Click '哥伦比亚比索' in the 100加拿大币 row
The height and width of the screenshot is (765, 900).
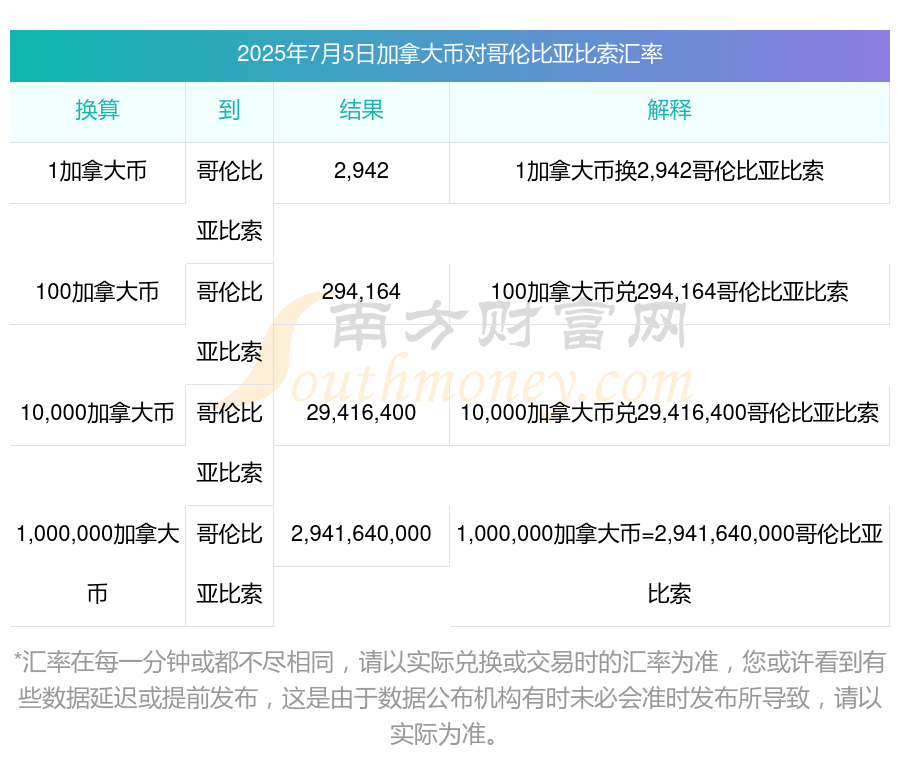point(229,322)
